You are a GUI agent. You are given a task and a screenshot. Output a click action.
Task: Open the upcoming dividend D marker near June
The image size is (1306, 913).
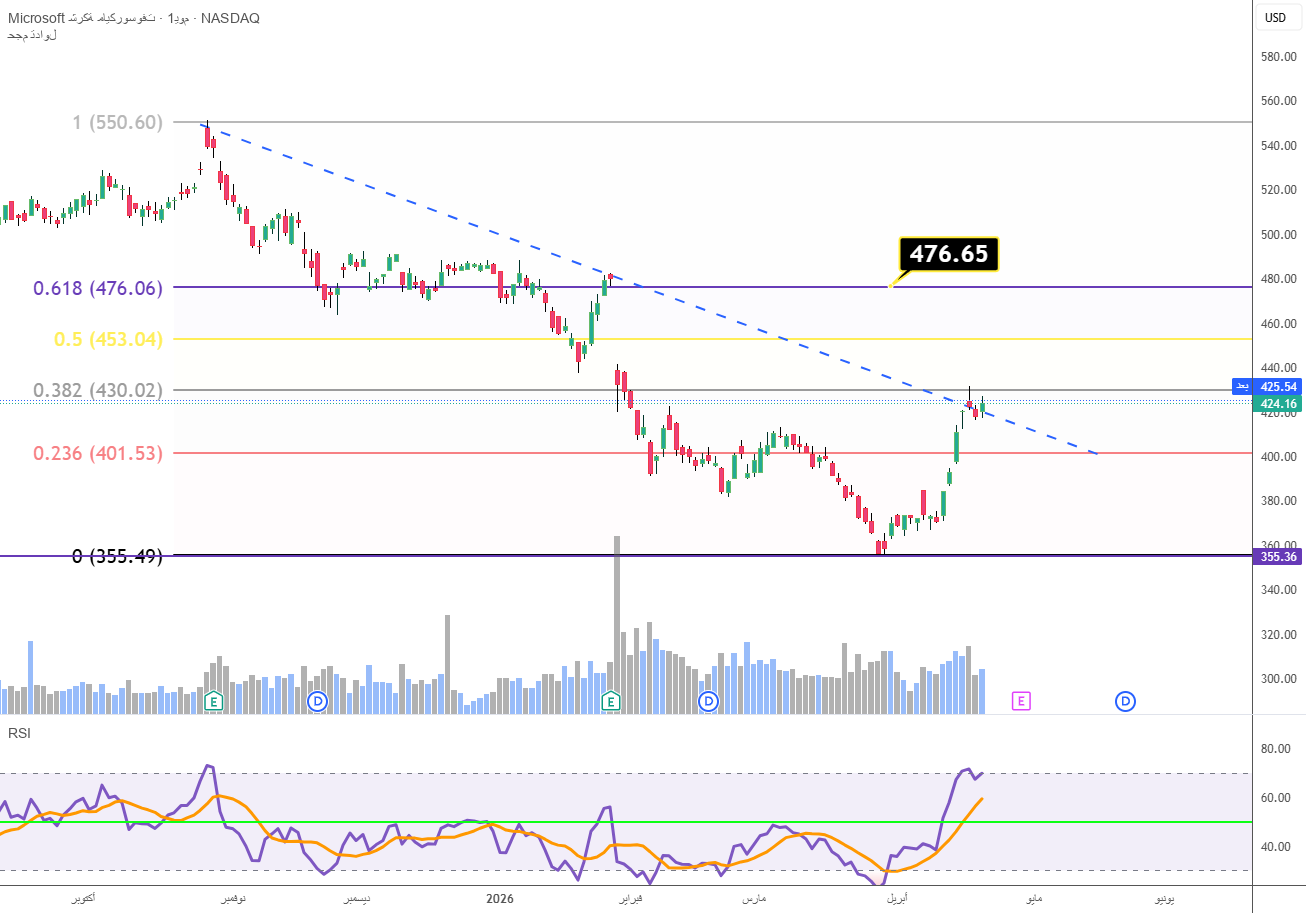[1125, 701]
